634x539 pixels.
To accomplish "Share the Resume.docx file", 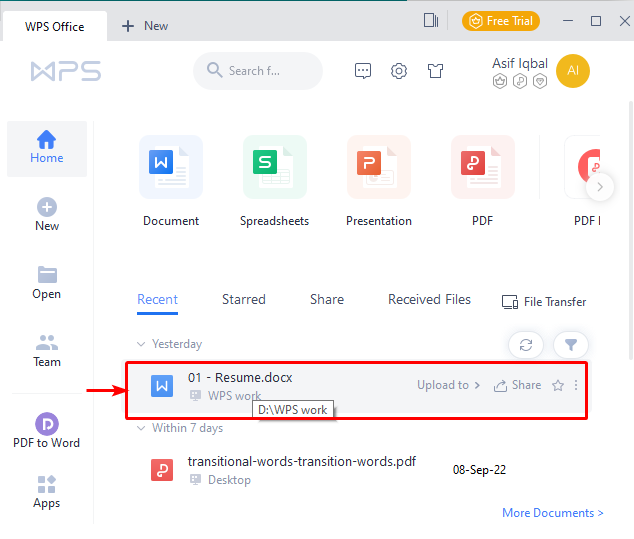I will (517, 385).
